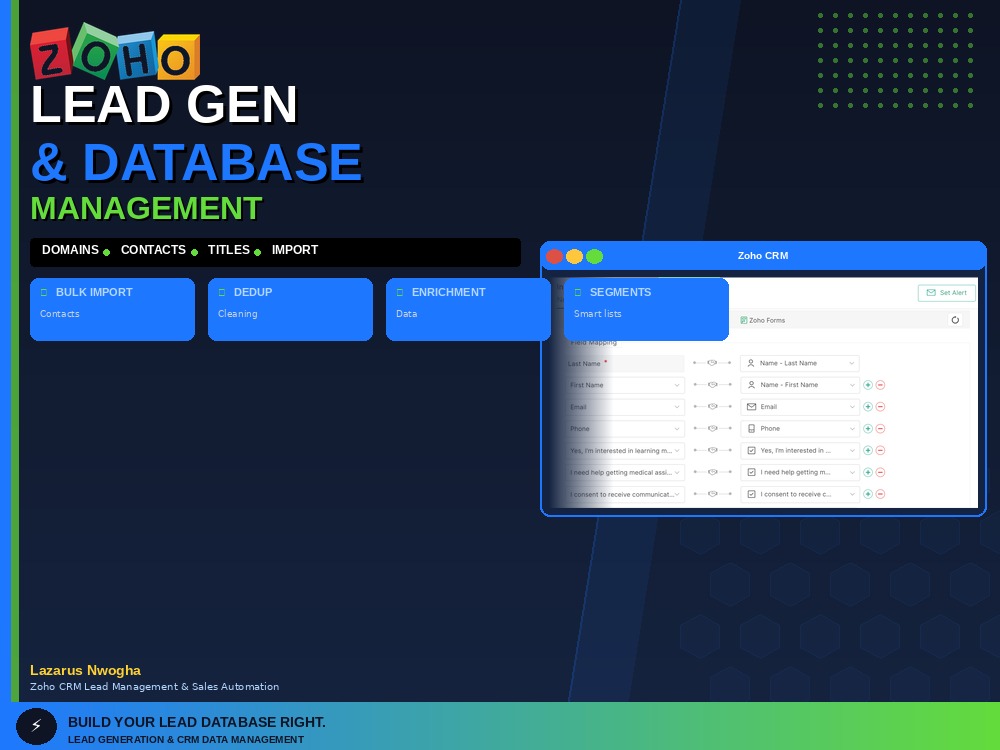Click the mapping connector icon on First Name row
This screenshot has width=1000, height=750.
[712, 385]
